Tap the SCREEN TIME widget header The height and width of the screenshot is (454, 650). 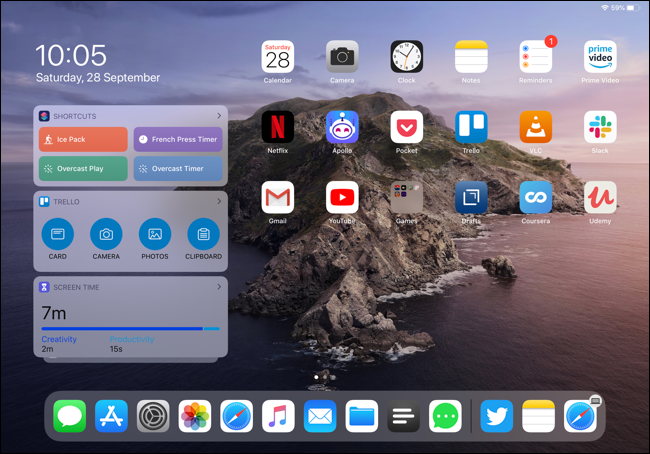76,287
